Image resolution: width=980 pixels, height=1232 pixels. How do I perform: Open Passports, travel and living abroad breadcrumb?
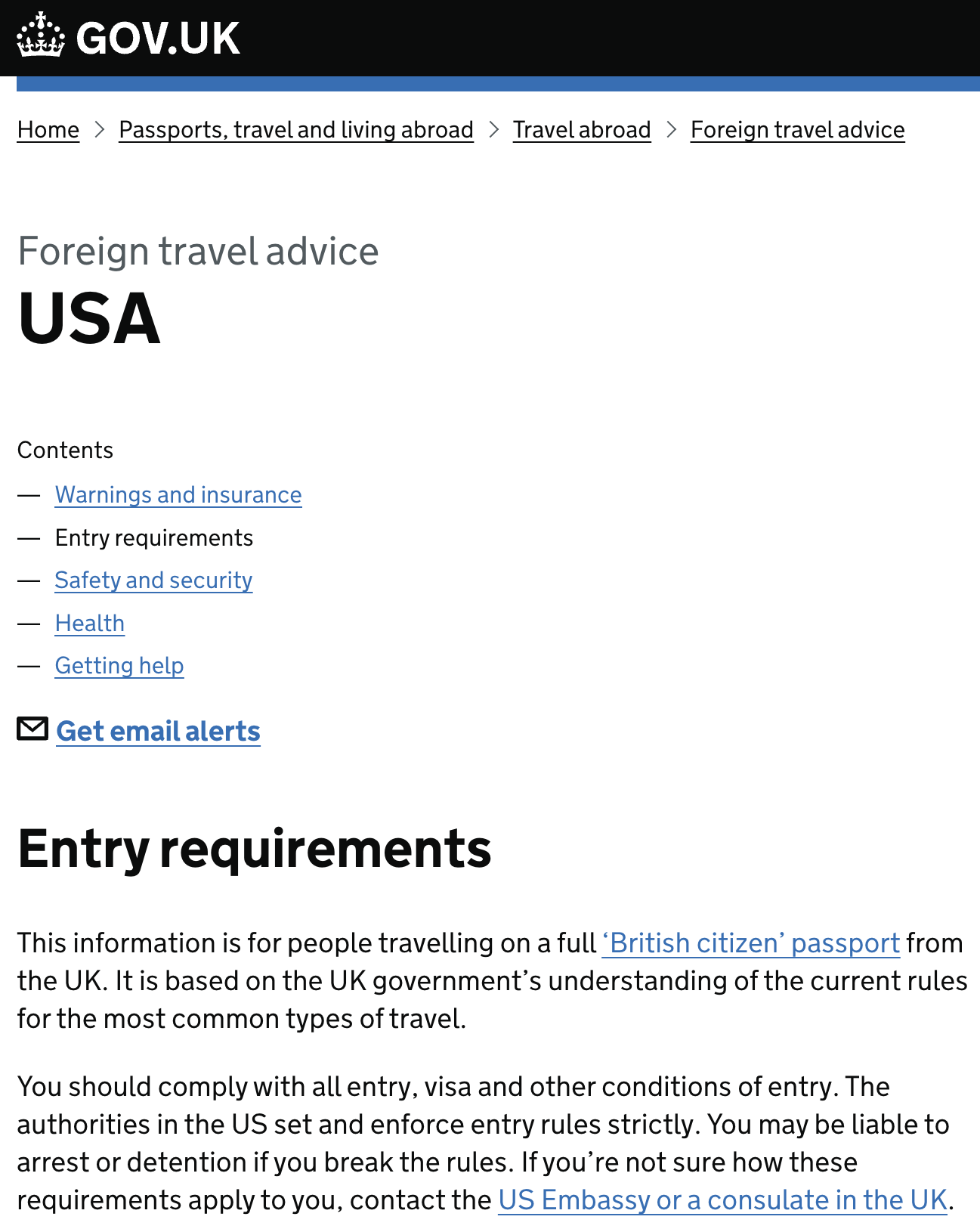pos(296,130)
